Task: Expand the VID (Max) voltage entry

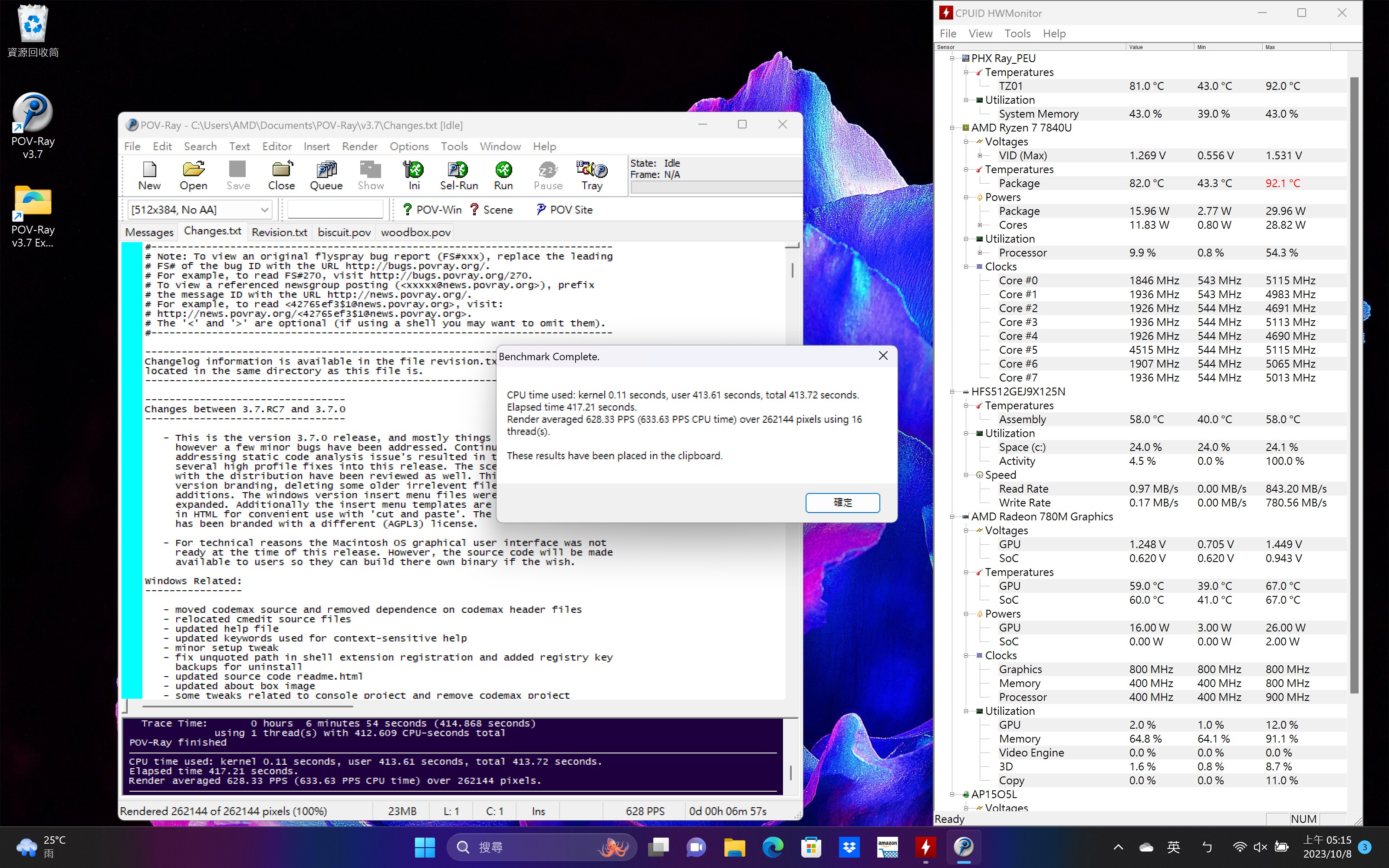Action: 981,155
